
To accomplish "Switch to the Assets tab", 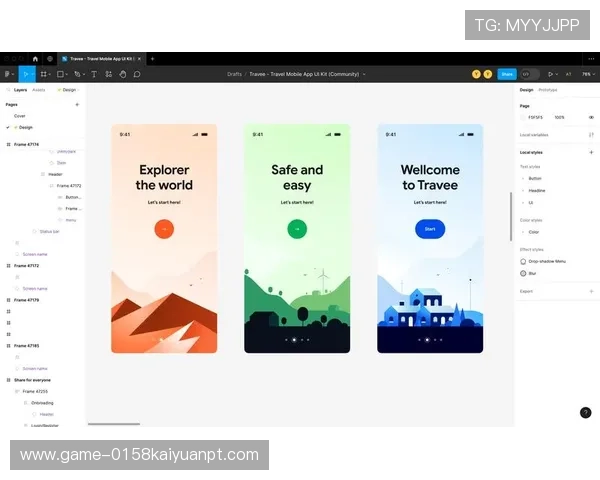I will click(x=39, y=90).
